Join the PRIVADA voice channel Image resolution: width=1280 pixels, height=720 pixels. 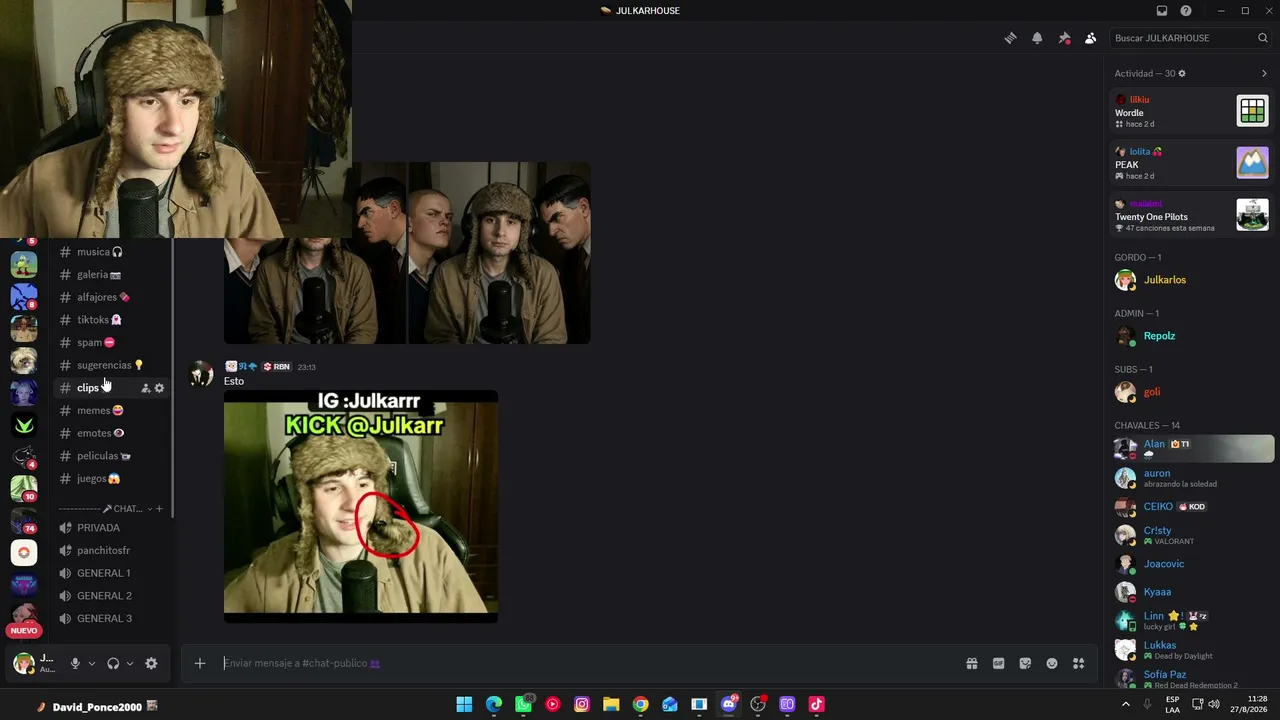coord(111,528)
